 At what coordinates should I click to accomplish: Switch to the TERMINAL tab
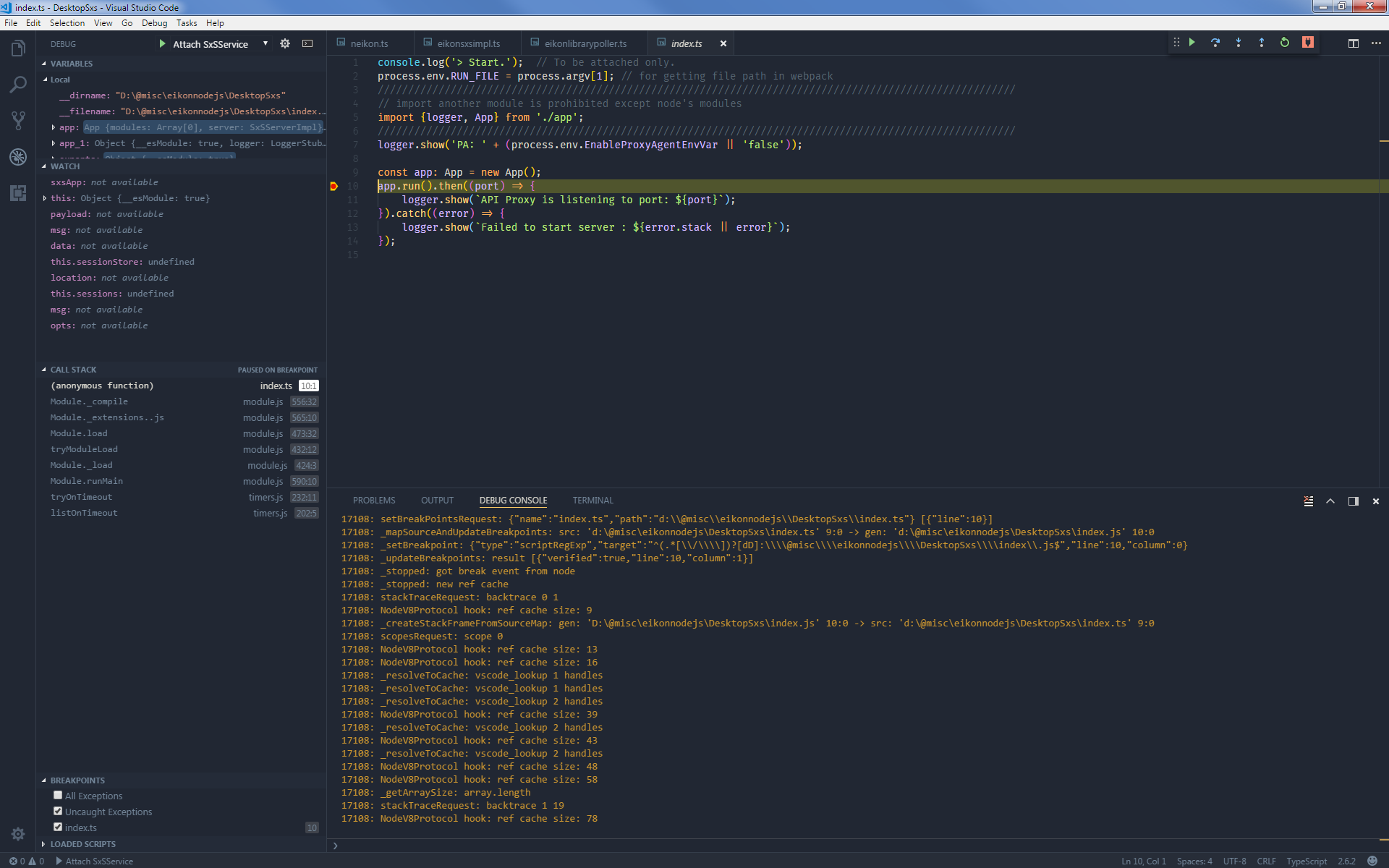click(592, 500)
